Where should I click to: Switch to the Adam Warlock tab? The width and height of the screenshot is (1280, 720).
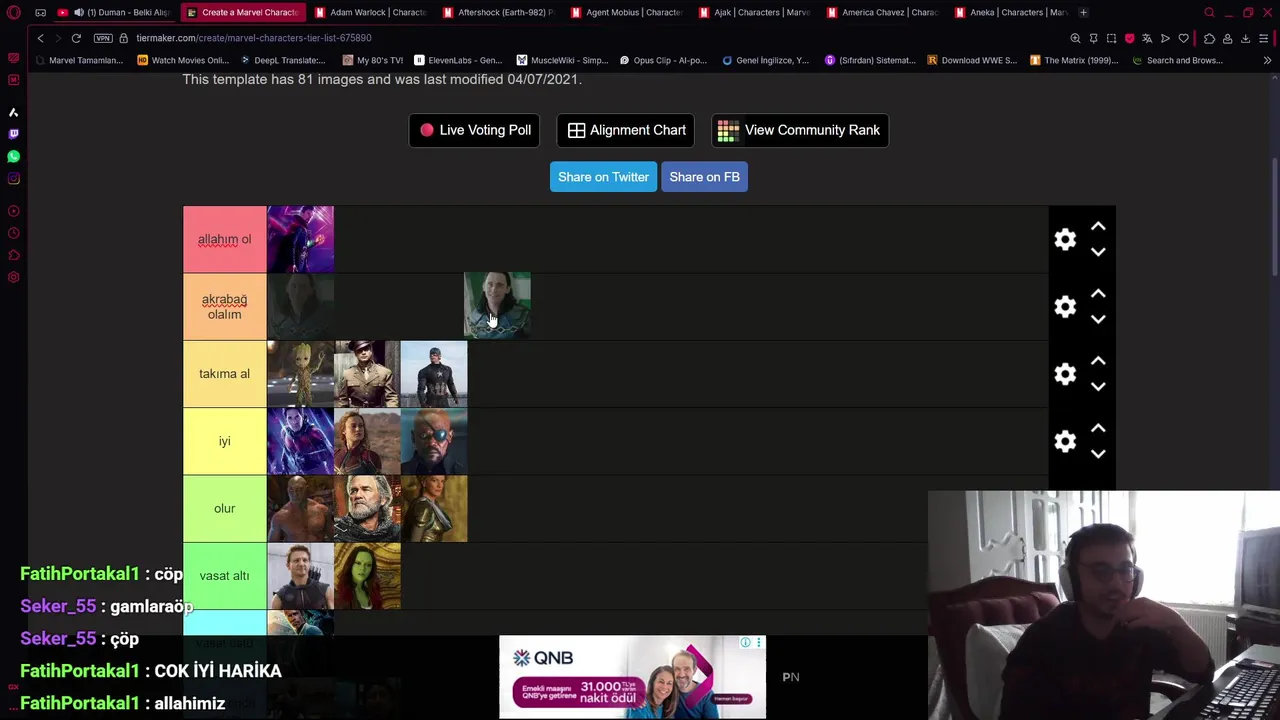370,12
